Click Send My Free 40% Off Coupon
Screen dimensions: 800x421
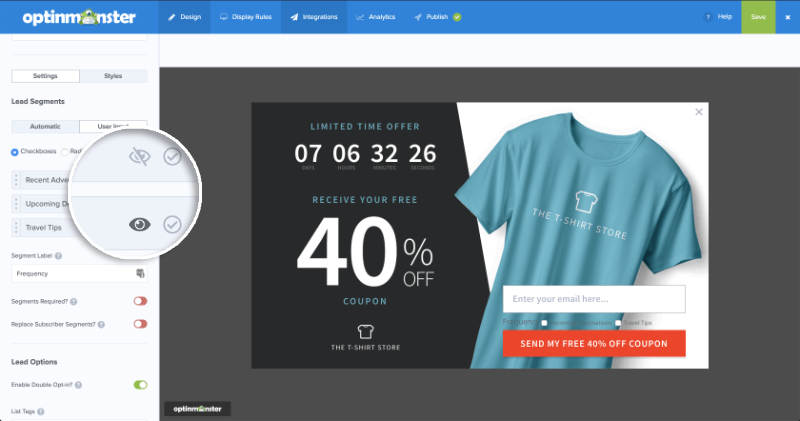[594, 343]
